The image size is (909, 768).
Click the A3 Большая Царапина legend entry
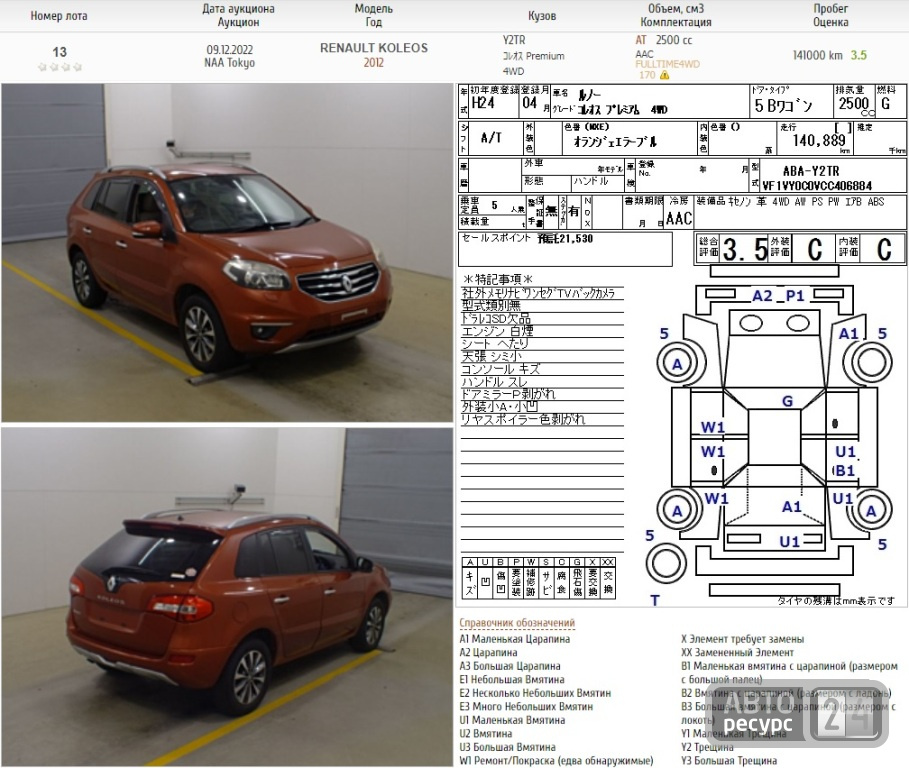point(510,666)
